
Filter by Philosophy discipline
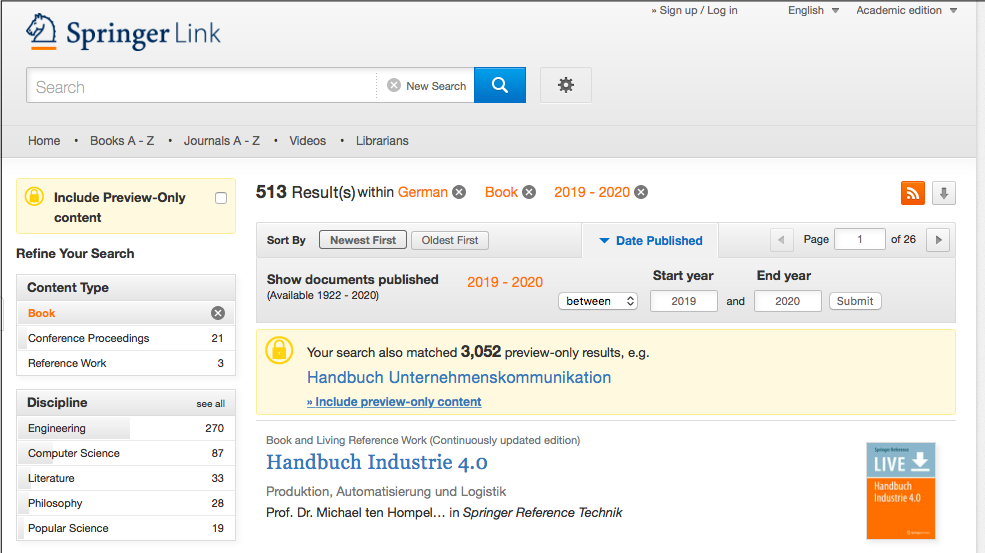click(x=126, y=503)
